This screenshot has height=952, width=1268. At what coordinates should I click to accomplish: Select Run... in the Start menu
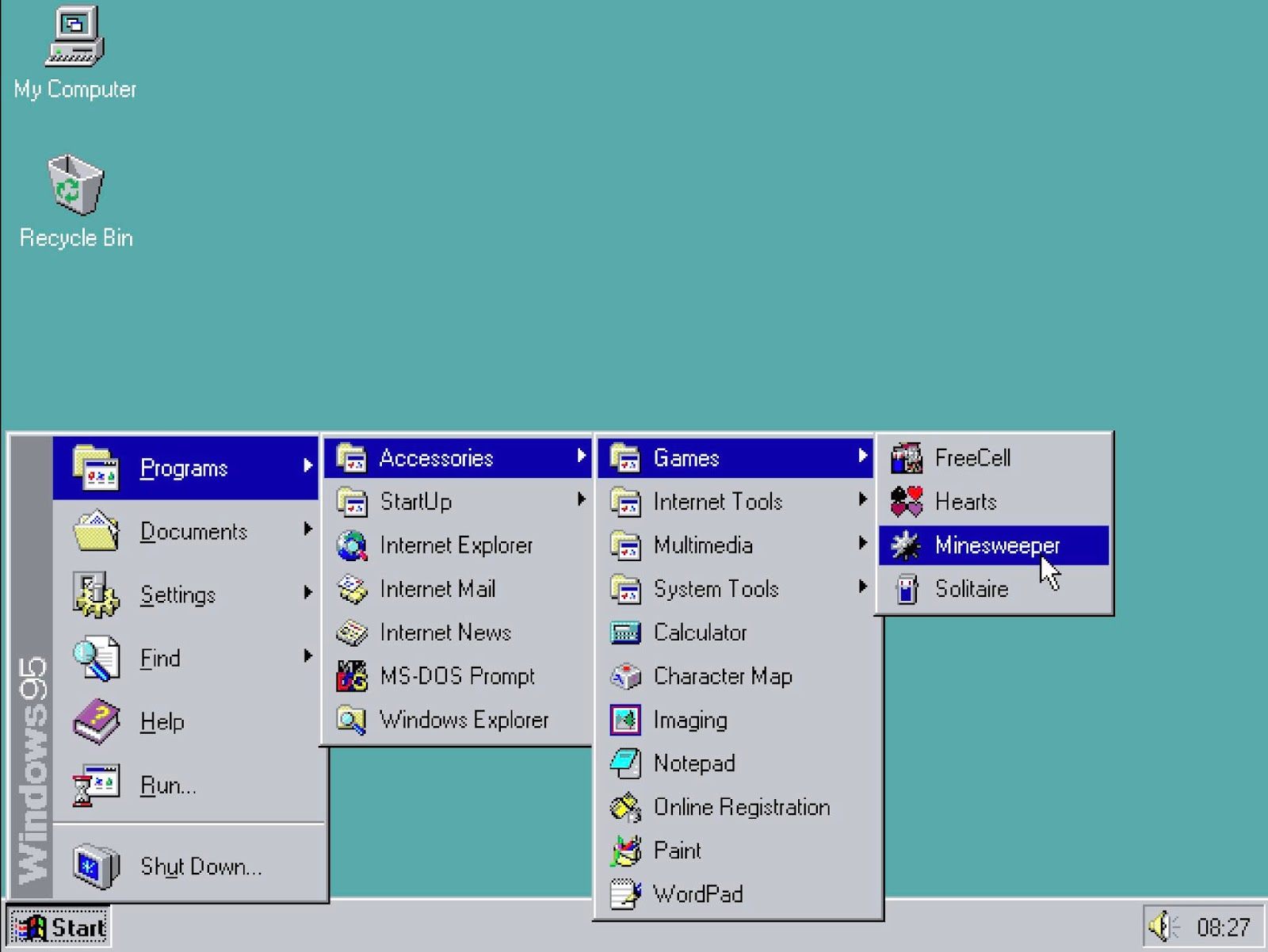(x=189, y=785)
